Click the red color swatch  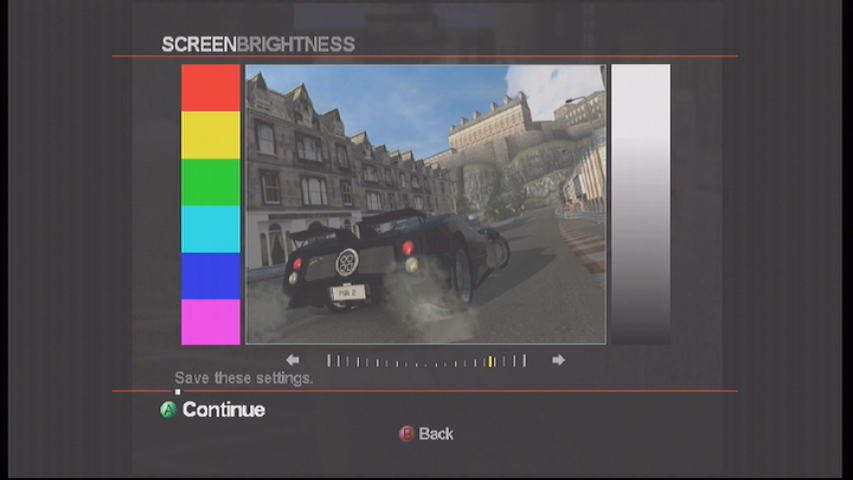[x=211, y=88]
